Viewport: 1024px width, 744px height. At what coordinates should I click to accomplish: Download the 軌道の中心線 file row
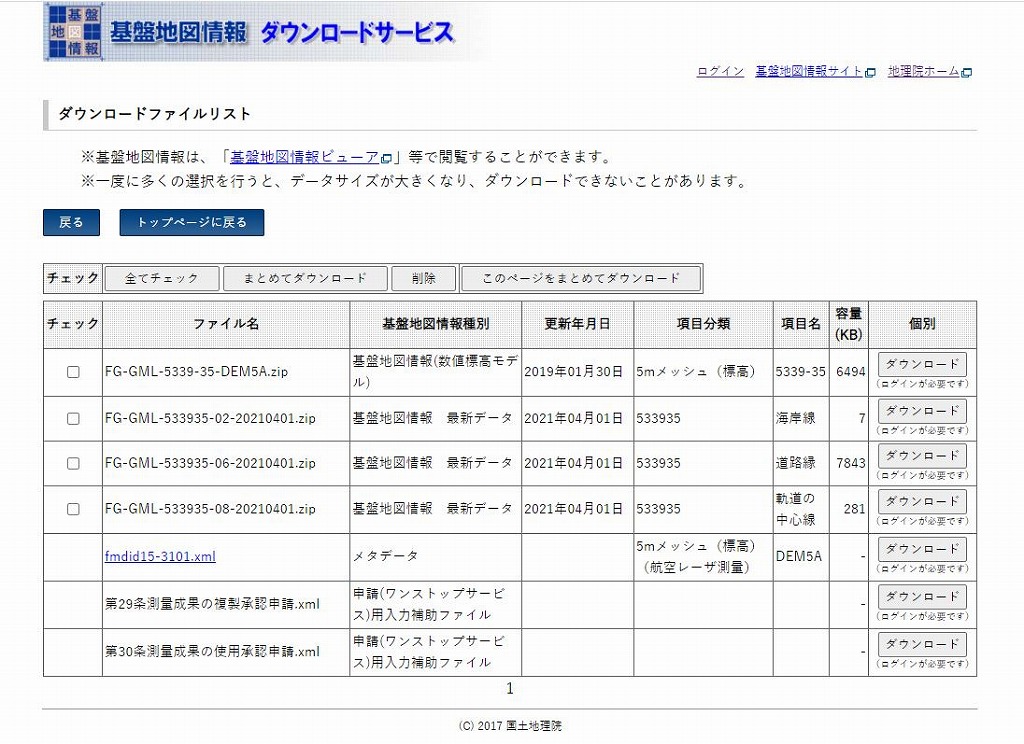coord(922,502)
